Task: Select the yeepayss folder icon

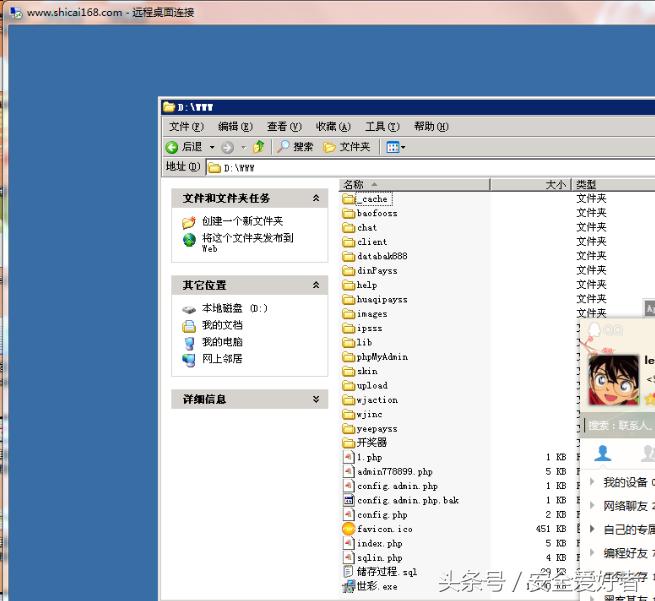Action: tap(348, 429)
